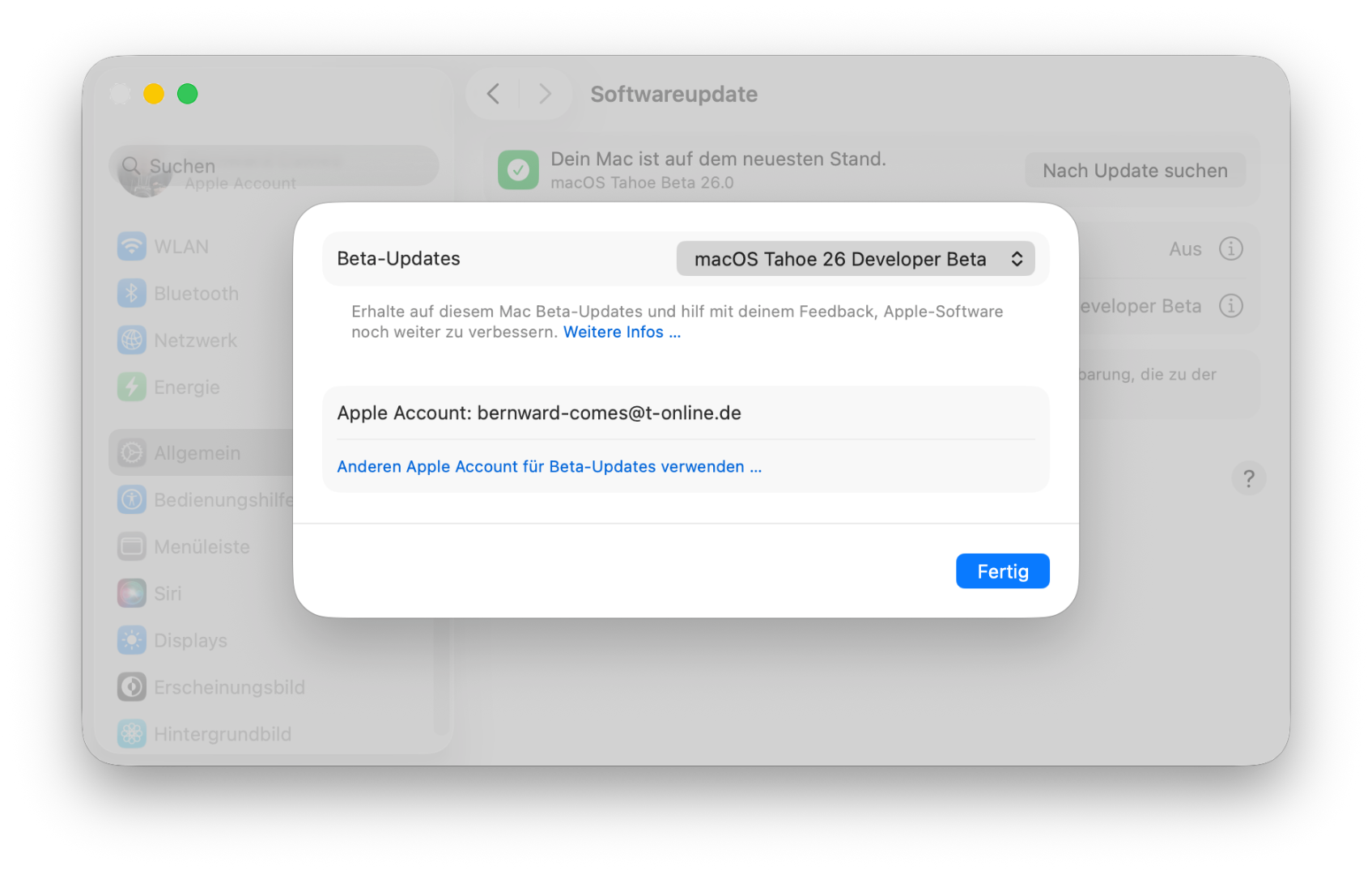Click Nach Update suchen button

(1135, 171)
